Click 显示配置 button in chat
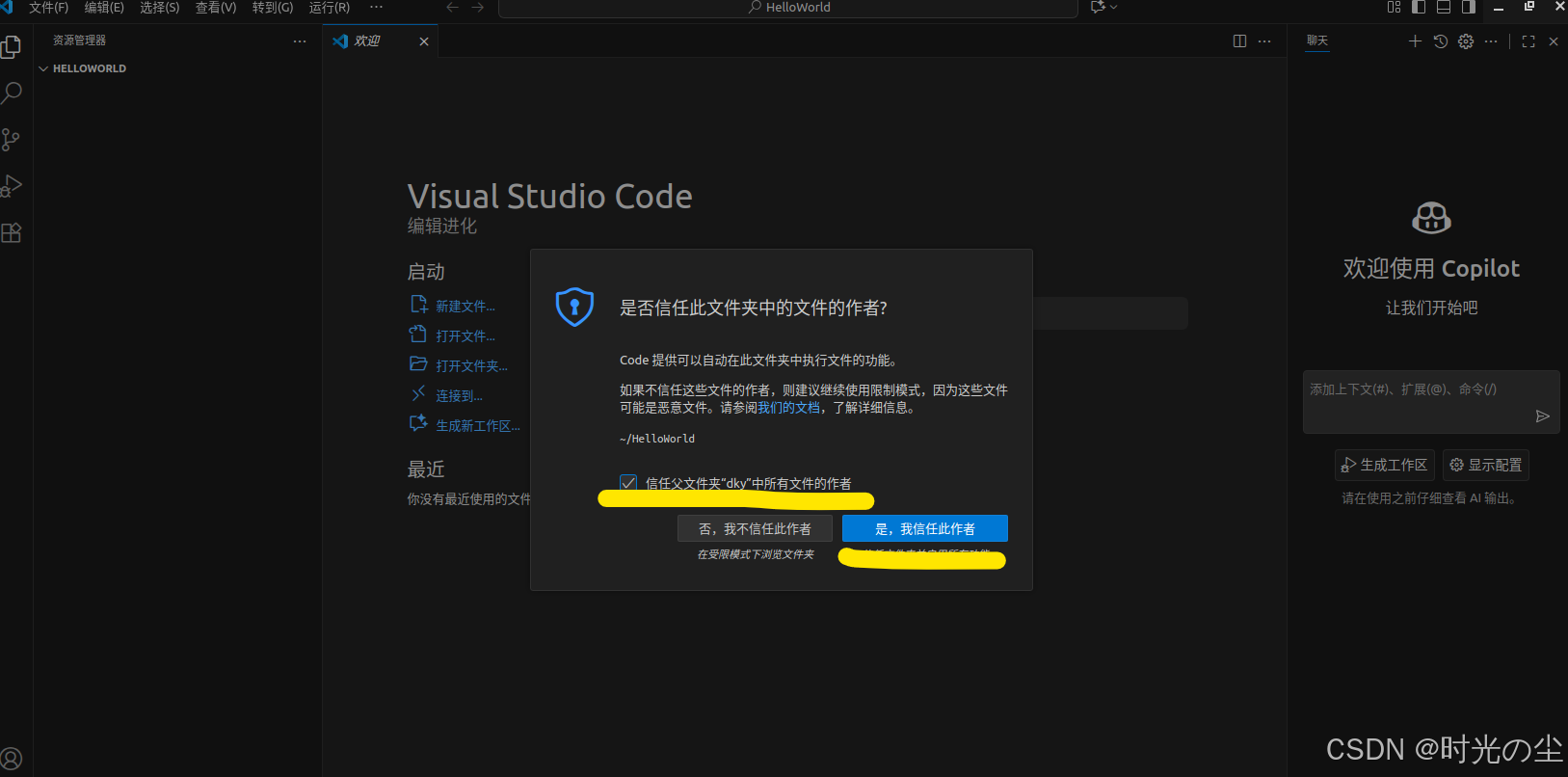 (x=1485, y=465)
